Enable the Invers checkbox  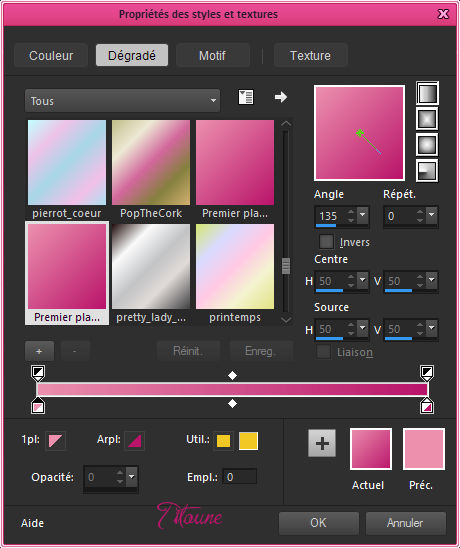pyautogui.click(x=326, y=241)
